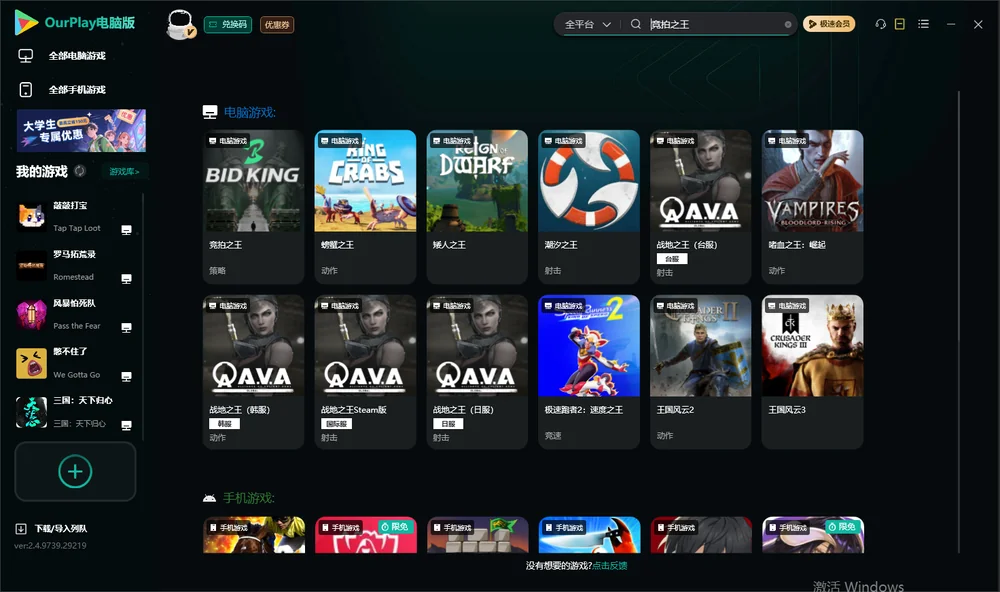Click the 优惠券 coupon button
Viewport: 1000px width, 592px height.
pyautogui.click(x=277, y=25)
